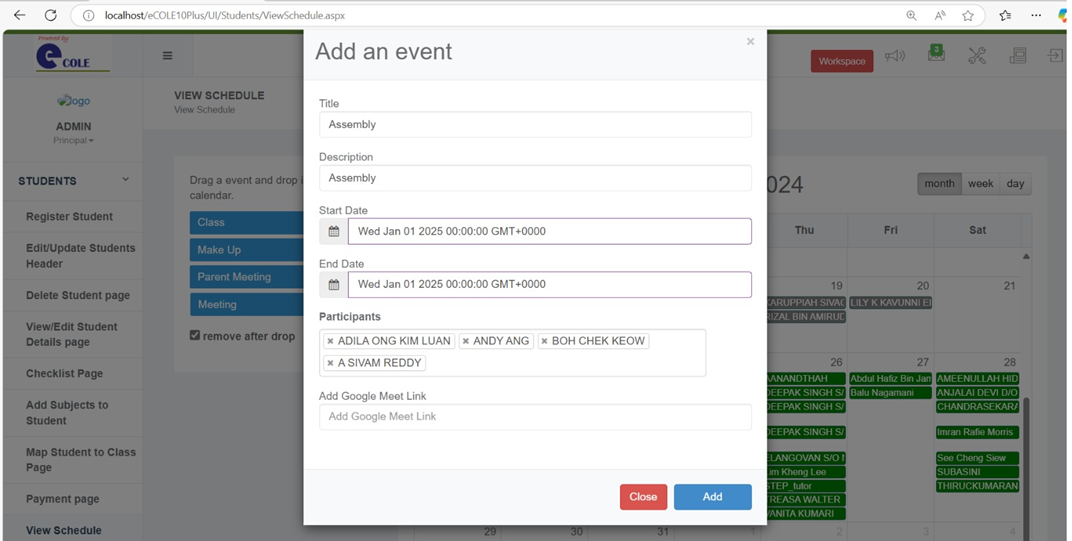Open VANITA KUMARI calendar event
The width and height of the screenshot is (1072, 541).
[806, 513]
